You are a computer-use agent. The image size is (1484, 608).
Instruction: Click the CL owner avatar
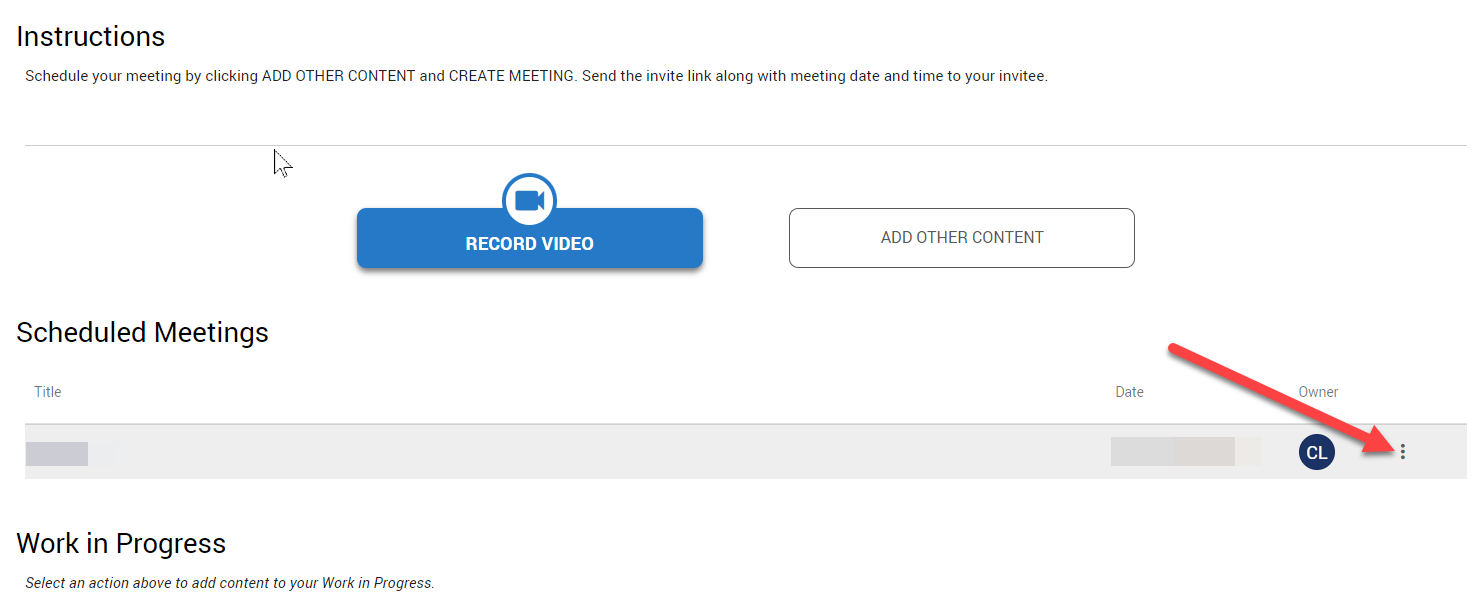click(1316, 452)
